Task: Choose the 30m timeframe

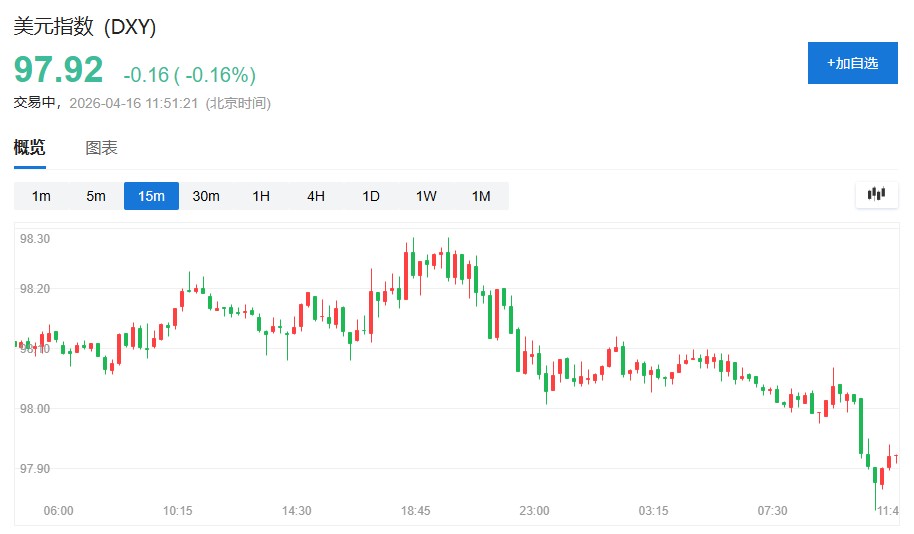Action: coord(206,196)
